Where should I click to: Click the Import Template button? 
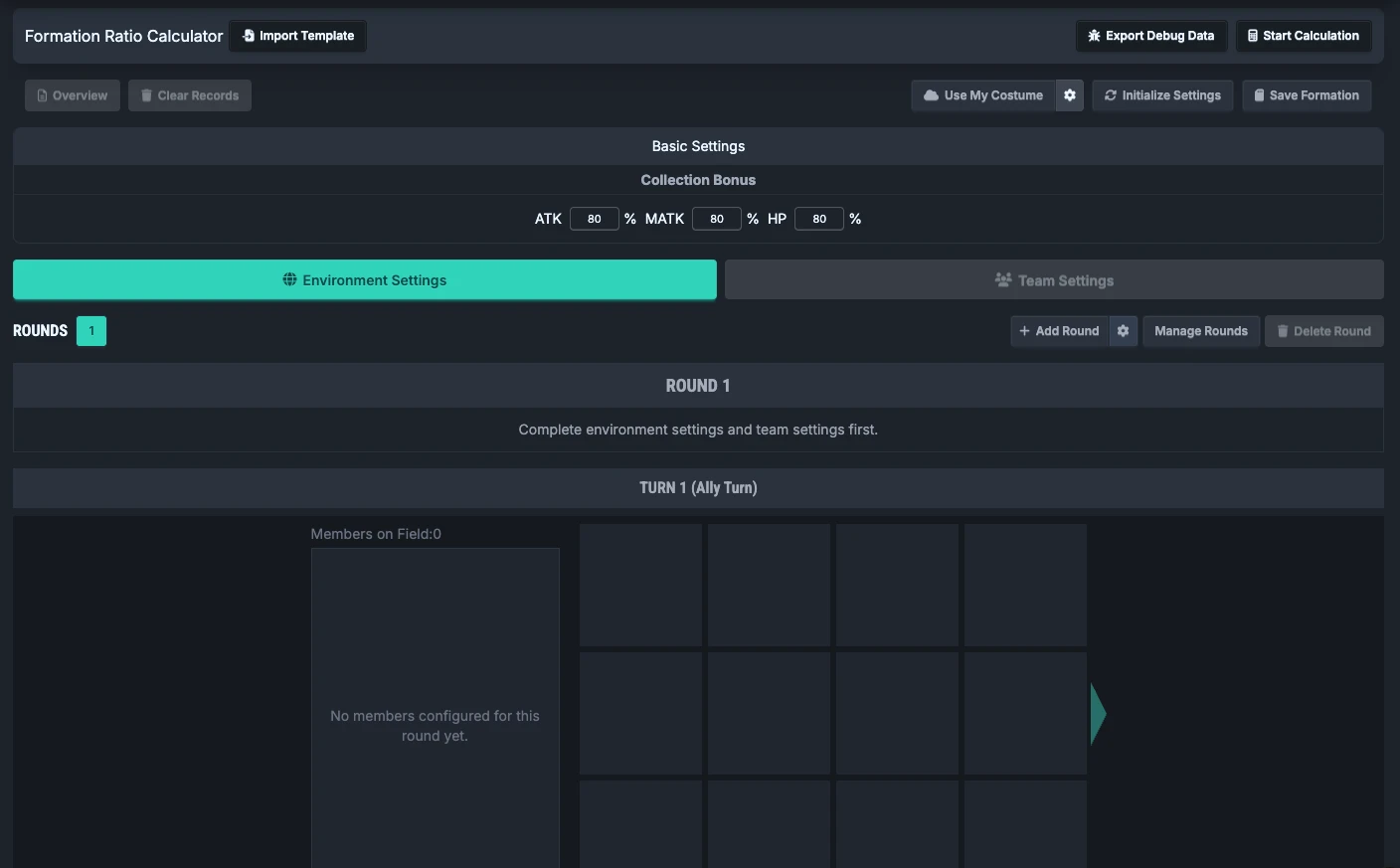[x=298, y=36]
